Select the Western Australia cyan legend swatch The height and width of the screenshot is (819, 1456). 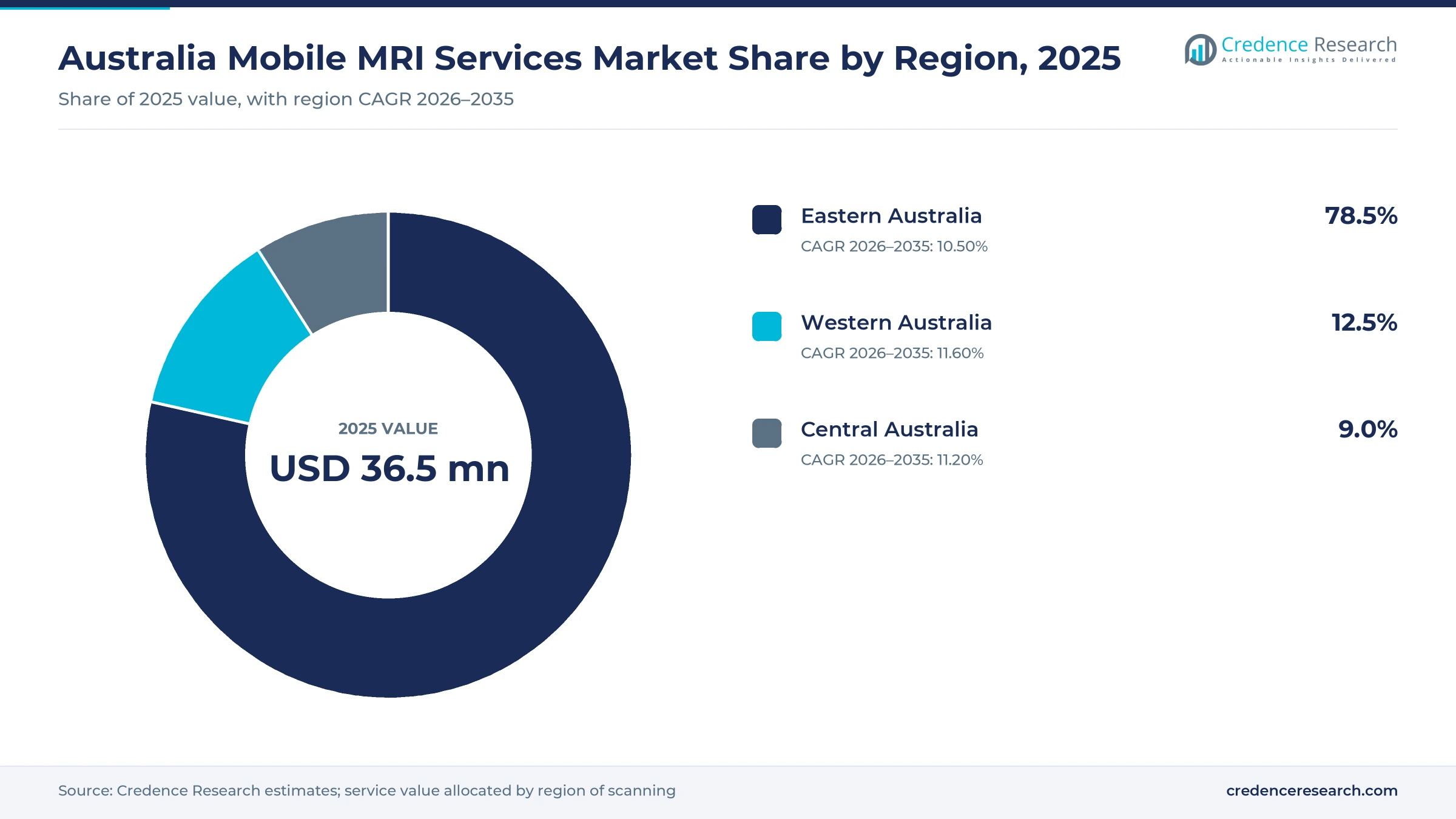tap(767, 326)
